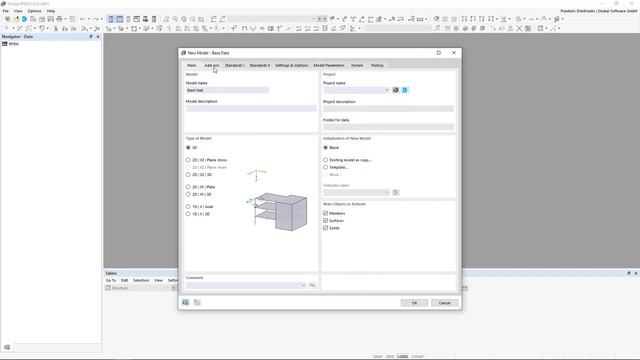Select Blank initialization option
This screenshot has height=360, width=640.
326,147
